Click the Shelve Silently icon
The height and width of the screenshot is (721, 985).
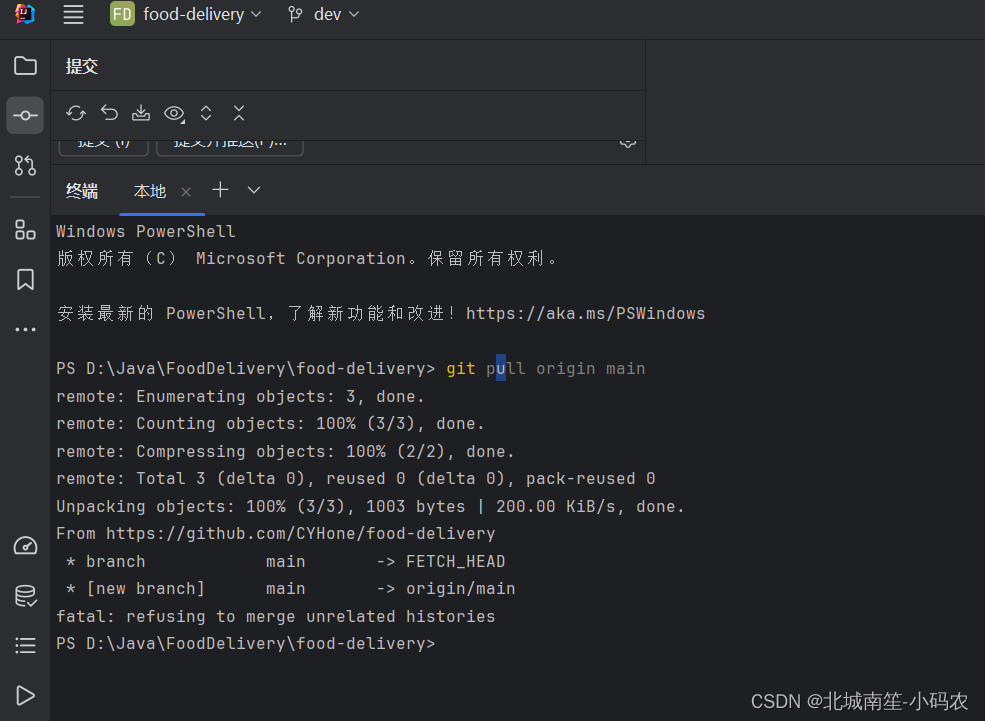tap(141, 113)
